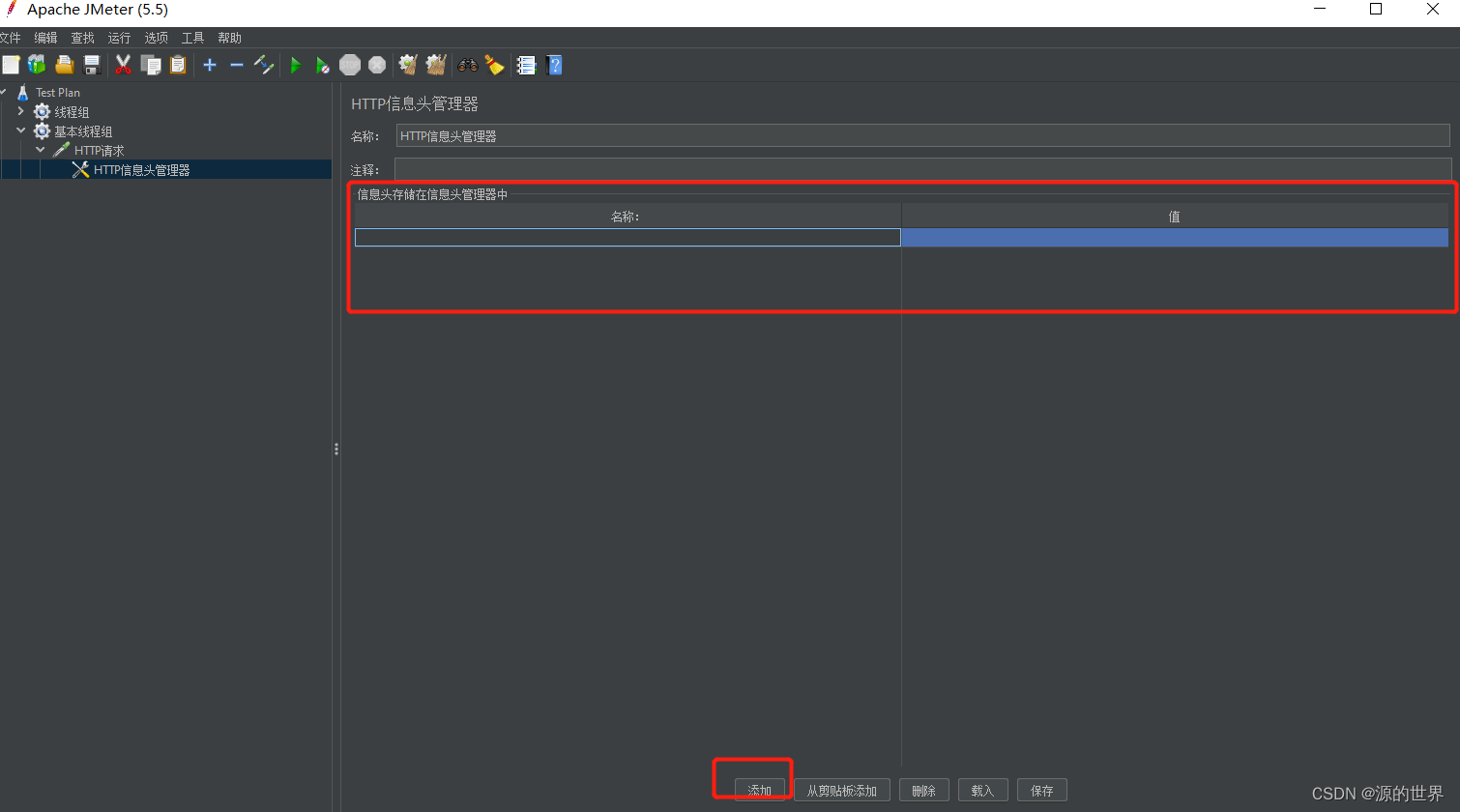Collapse the HTTP请求 tree node arrow
The image size is (1460, 812).
[41, 150]
